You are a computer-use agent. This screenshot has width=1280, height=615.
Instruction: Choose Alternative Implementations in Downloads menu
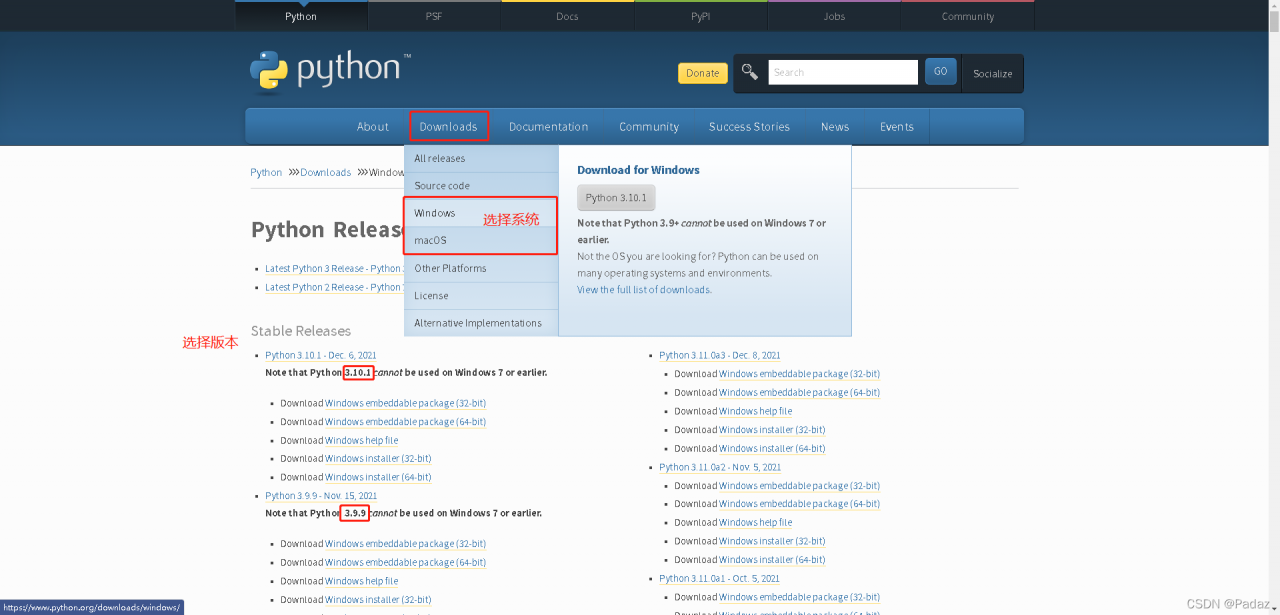(x=481, y=323)
